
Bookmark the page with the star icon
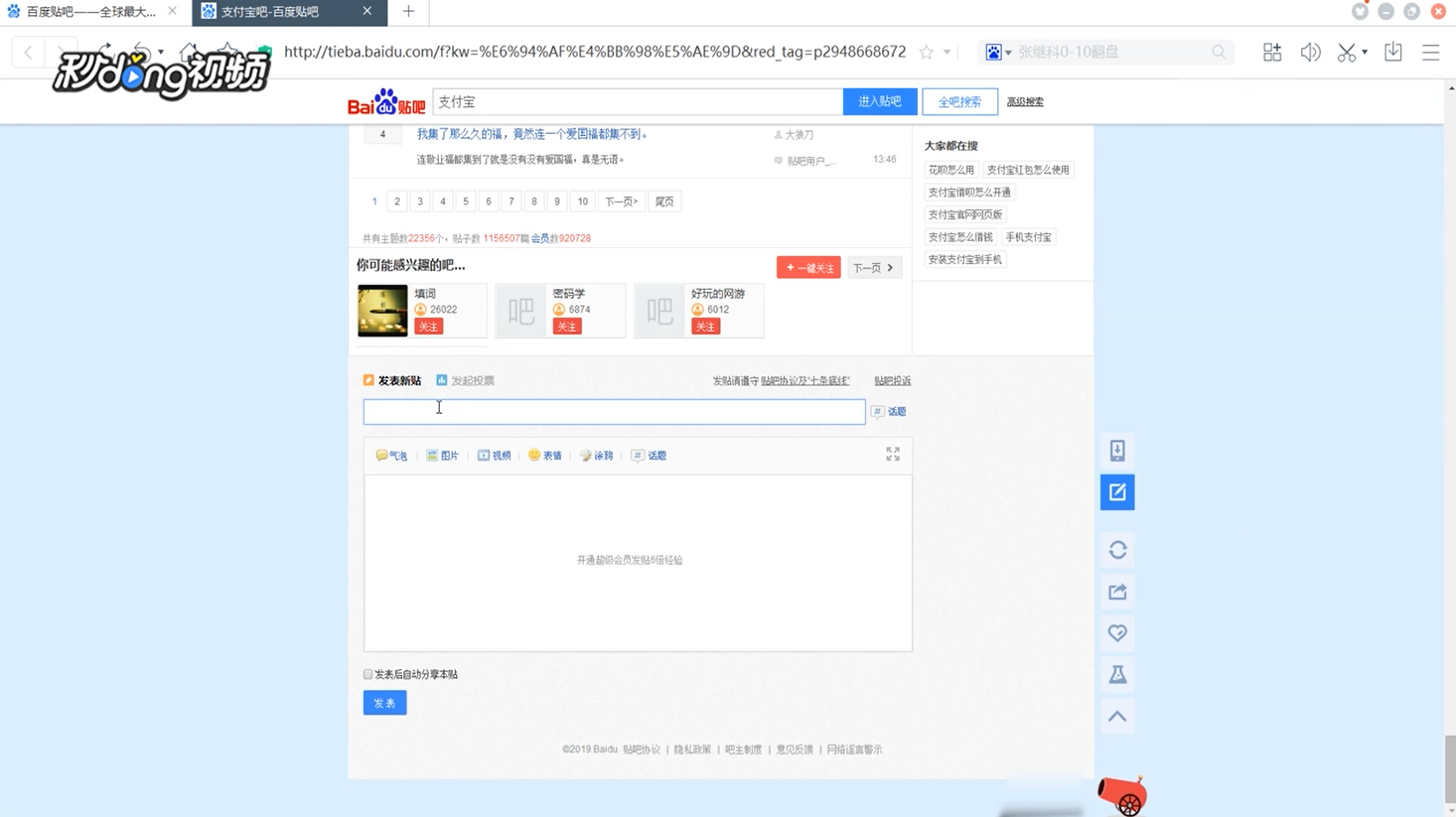tap(927, 52)
